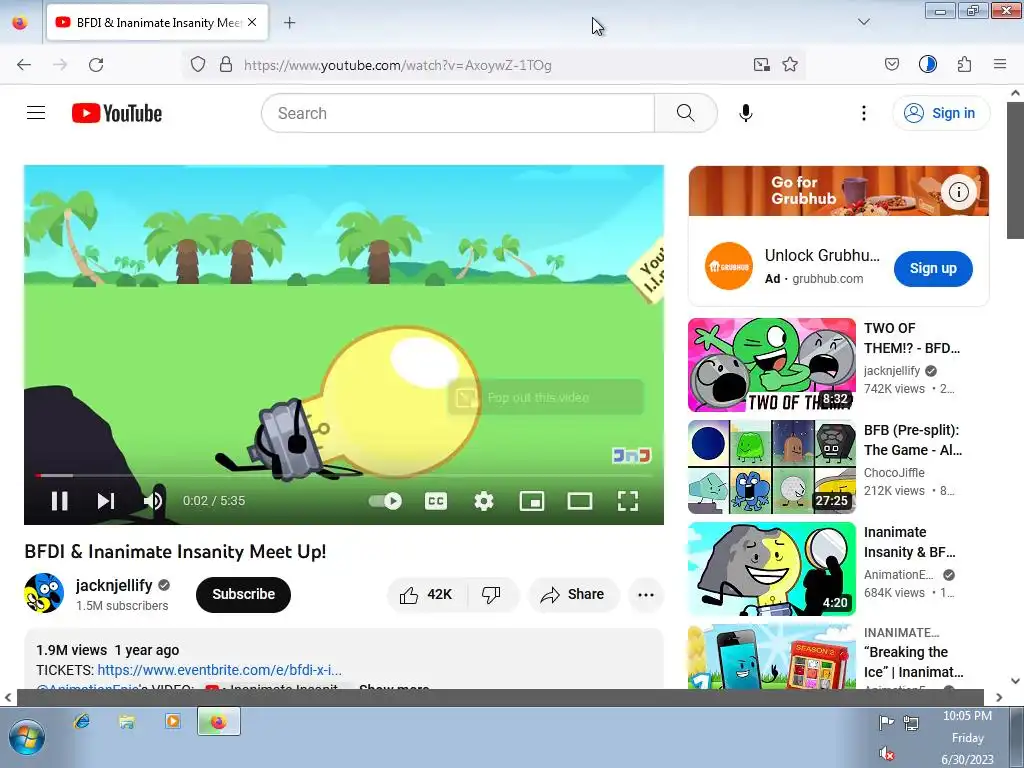Mute the video volume speaker icon
1024x768 pixels.
tap(153, 501)
